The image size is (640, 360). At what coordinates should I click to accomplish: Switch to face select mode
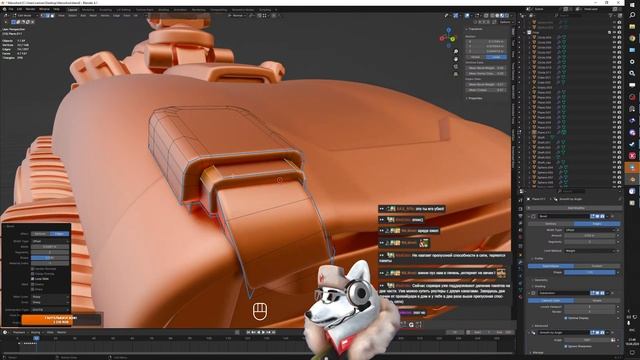pyautogui.click(x=52, y=16)
